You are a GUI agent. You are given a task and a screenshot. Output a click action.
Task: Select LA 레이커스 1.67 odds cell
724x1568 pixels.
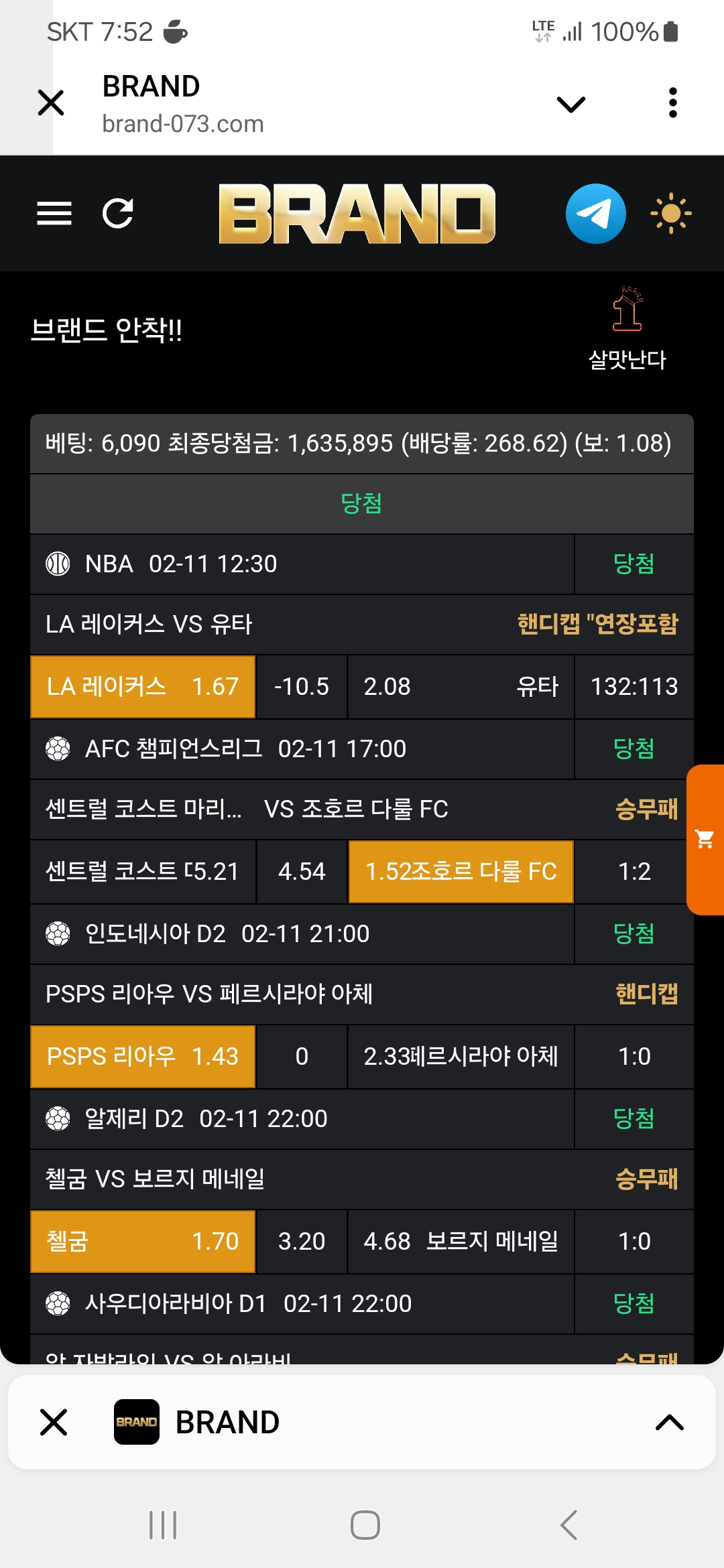point(143,686)
